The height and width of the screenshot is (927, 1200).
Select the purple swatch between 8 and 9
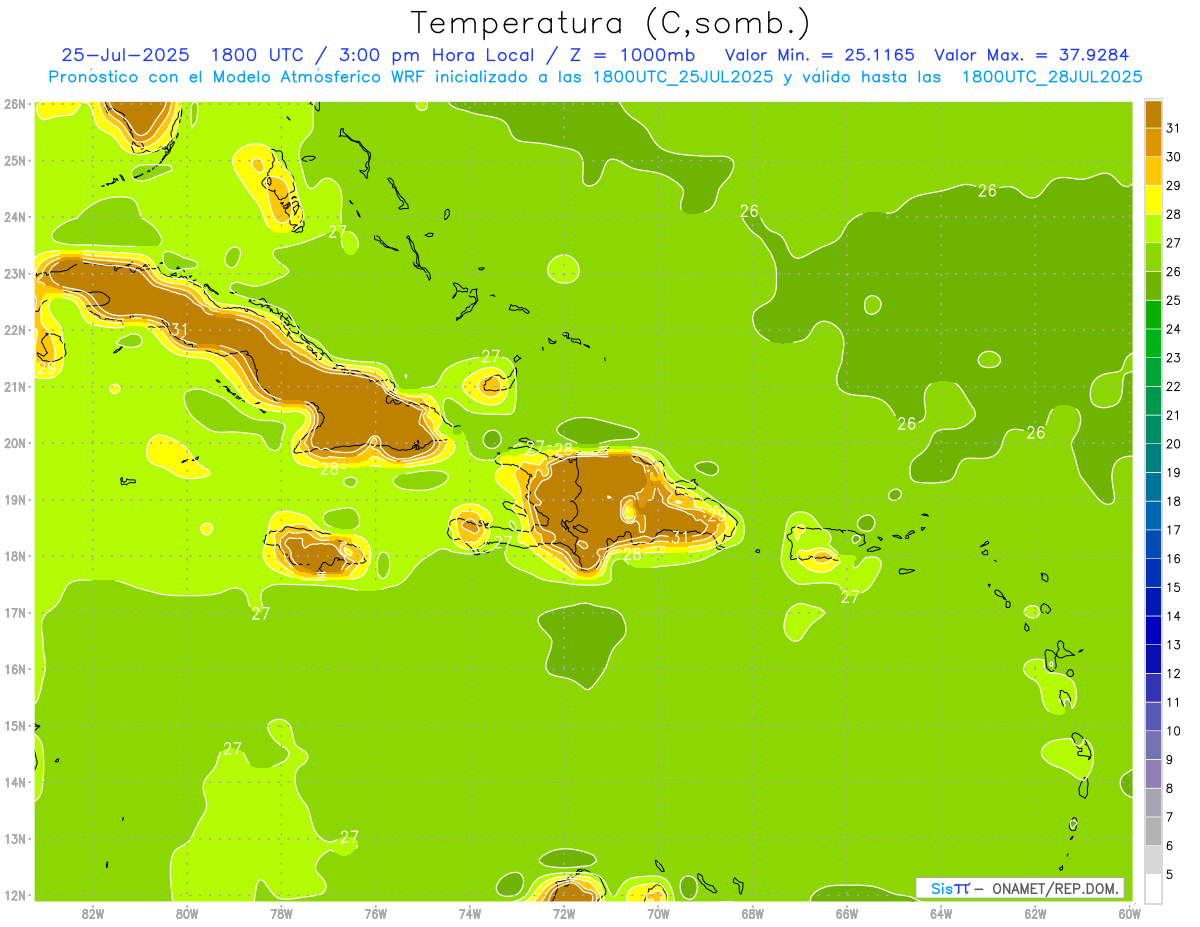[x=1153, y=773]
